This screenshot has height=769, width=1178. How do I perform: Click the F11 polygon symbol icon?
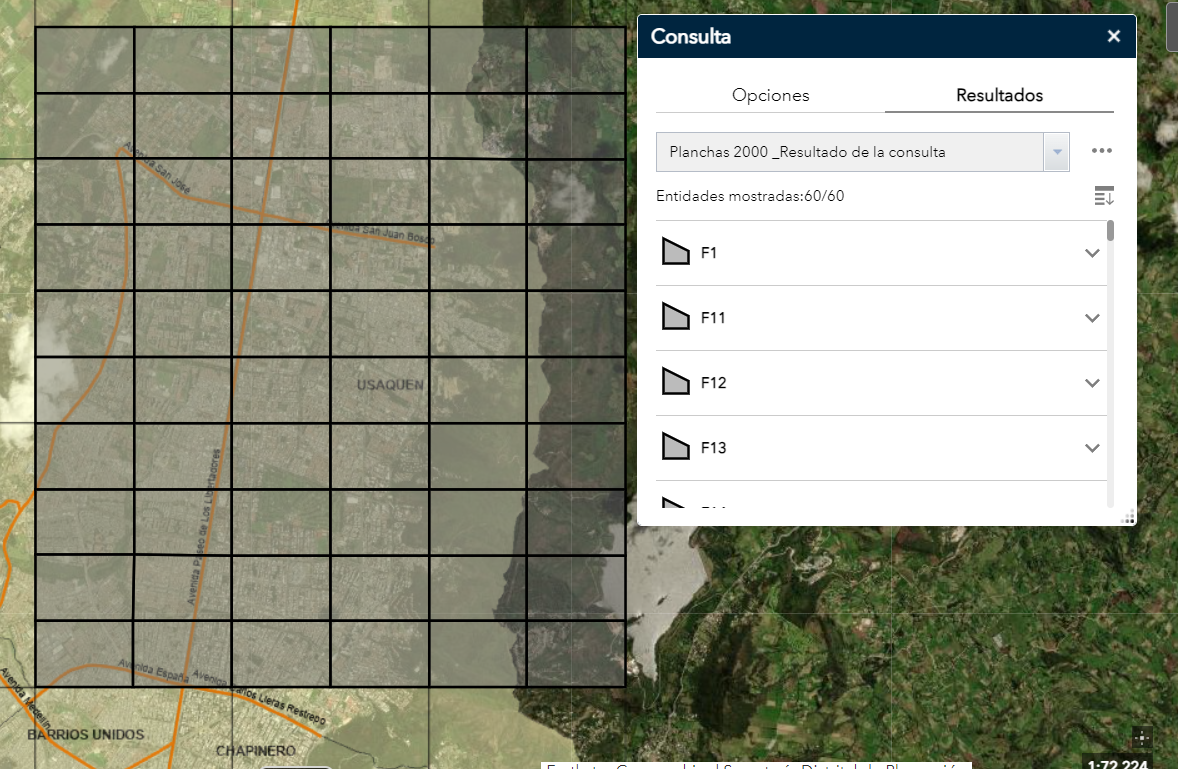coord(676,318)
